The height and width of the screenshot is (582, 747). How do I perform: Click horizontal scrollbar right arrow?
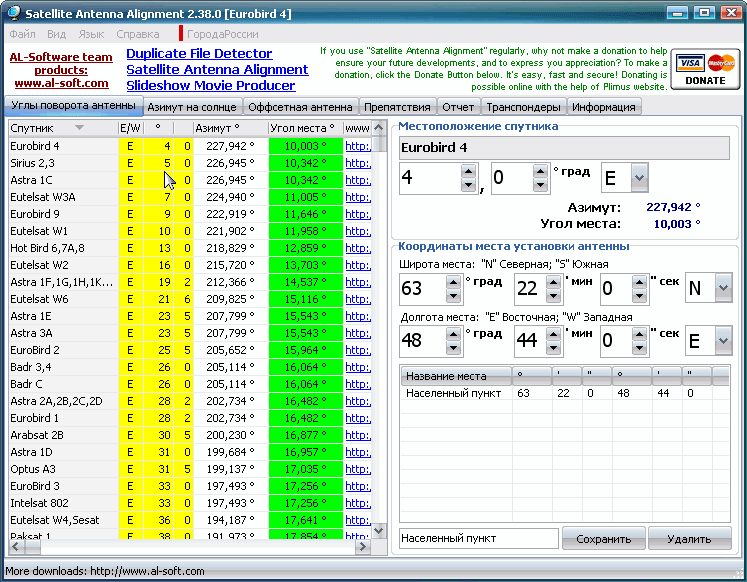pyautogui.click(x=363, y=547)
